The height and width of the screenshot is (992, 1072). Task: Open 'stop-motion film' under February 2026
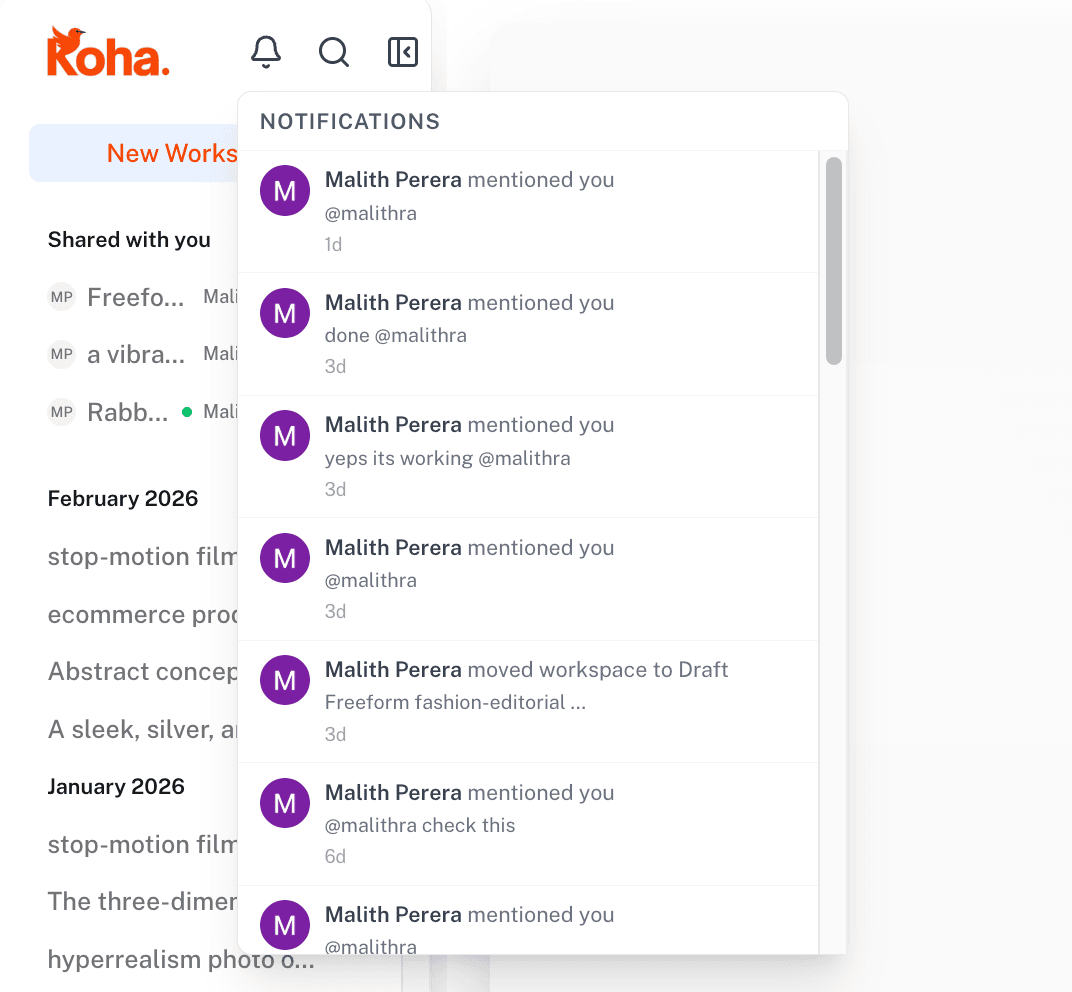click(x=142, y=556)
